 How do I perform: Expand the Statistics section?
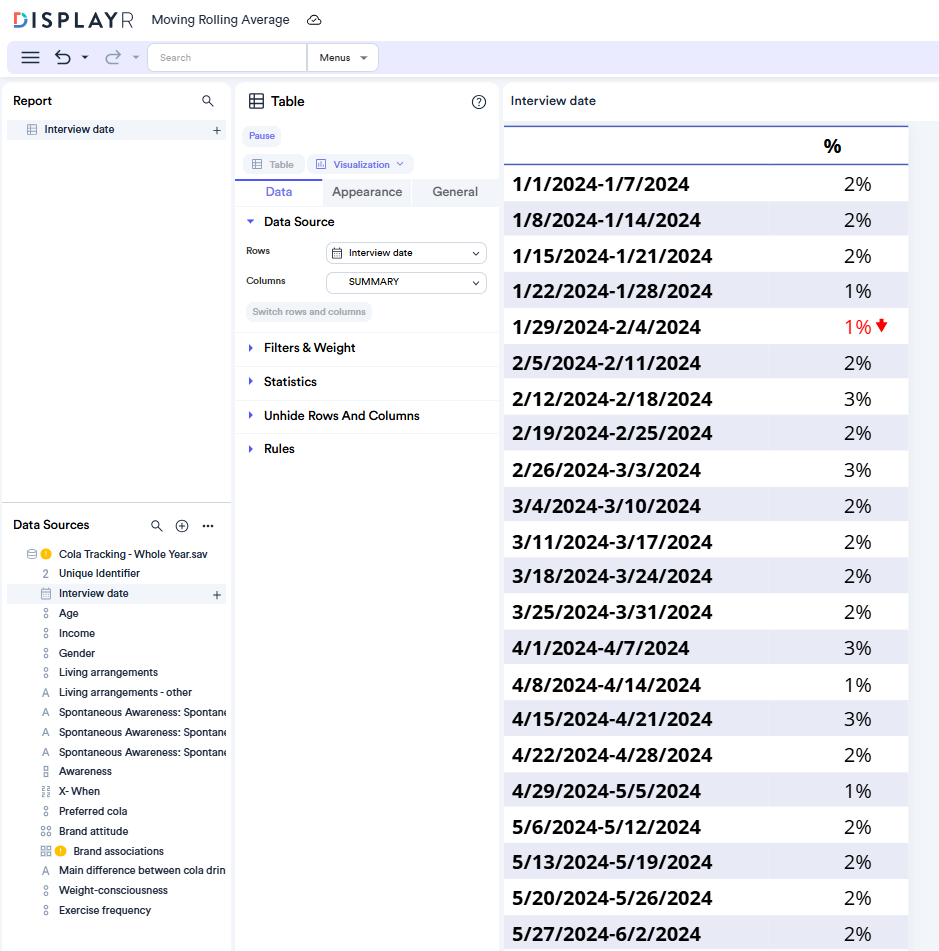click(x=290, y=382)
